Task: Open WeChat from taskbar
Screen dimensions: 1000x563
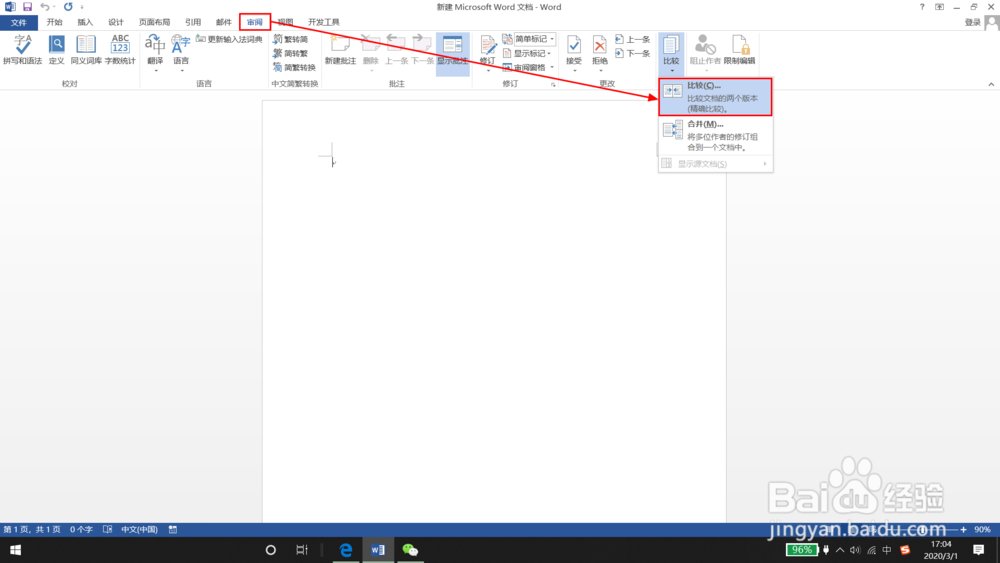Action: 410,550
